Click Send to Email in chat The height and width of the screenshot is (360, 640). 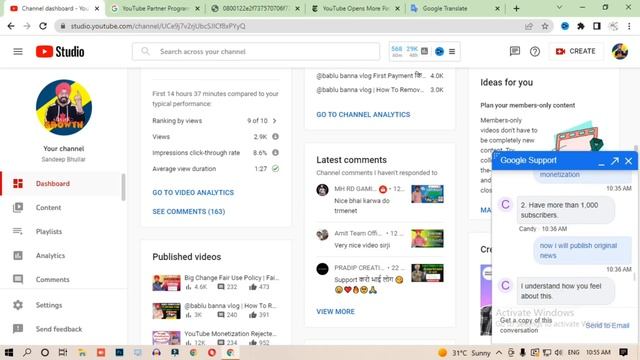pos(607,325)
